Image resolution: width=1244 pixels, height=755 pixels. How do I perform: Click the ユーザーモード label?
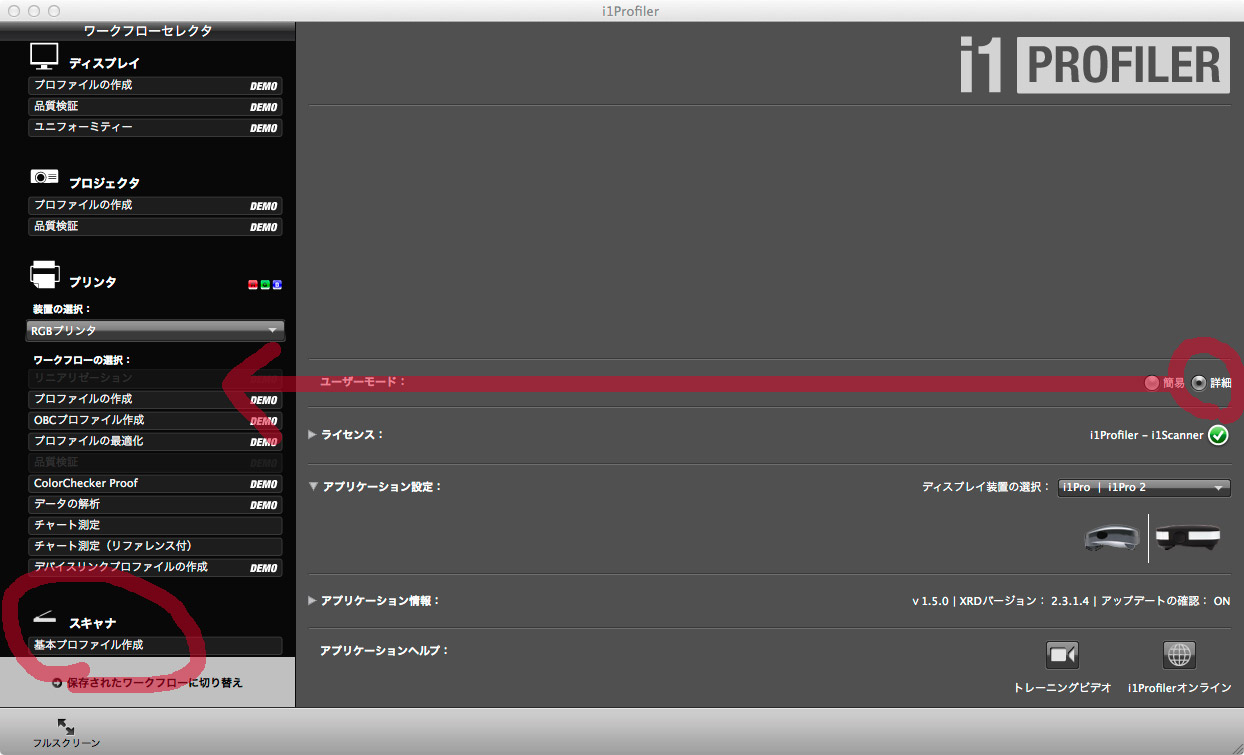click(362, 382)
